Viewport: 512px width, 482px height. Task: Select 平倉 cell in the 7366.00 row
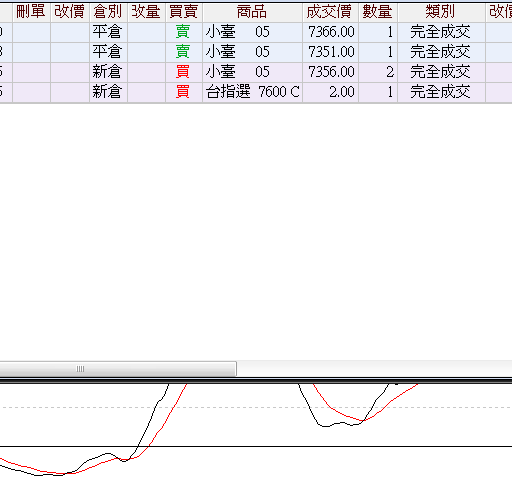click(108, 32)
